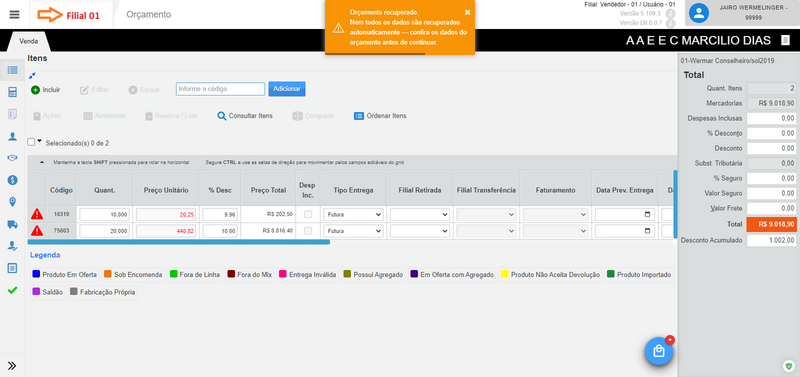Toggle Desp Inc. checkbox for item 16319
The image size is (800, 377).
pos(308,215)
